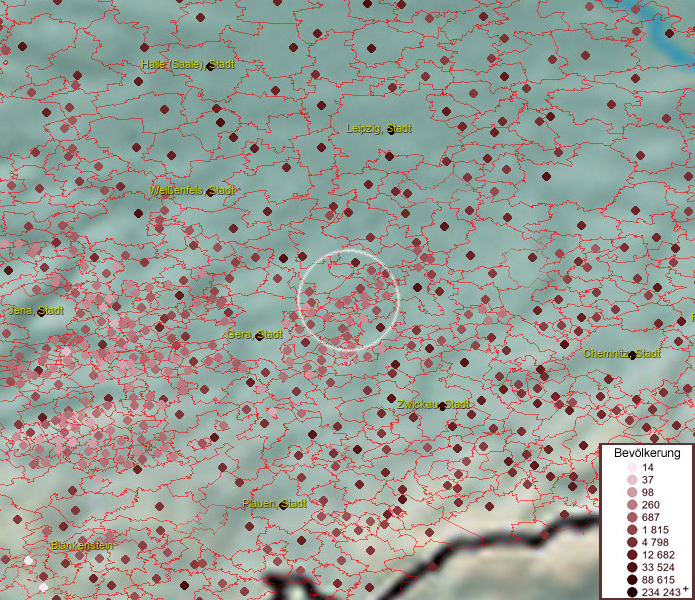695x600 pixels.
Task: Click the legend swatch for 4 798
Action: (x=632, y=542)
